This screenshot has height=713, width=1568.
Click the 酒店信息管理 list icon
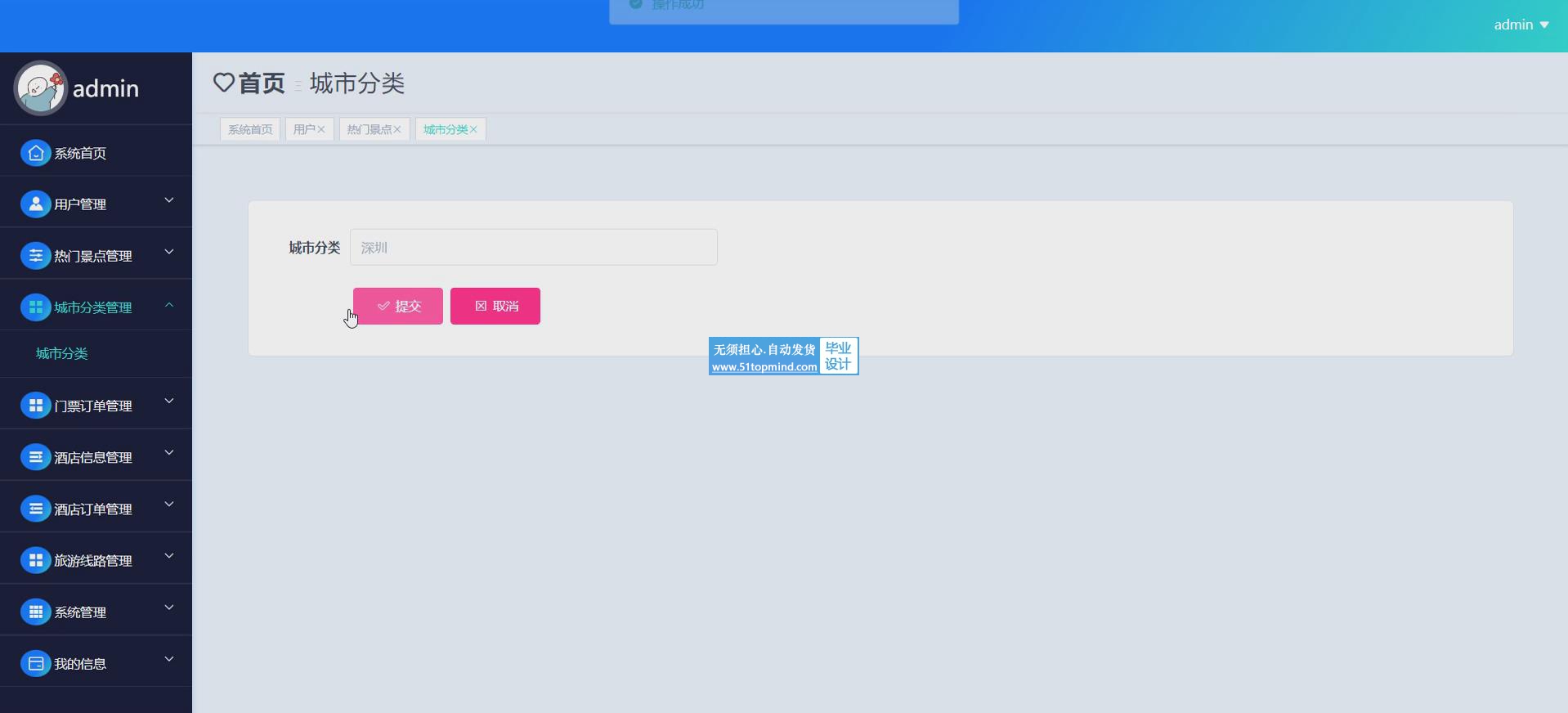pos(35,457)
